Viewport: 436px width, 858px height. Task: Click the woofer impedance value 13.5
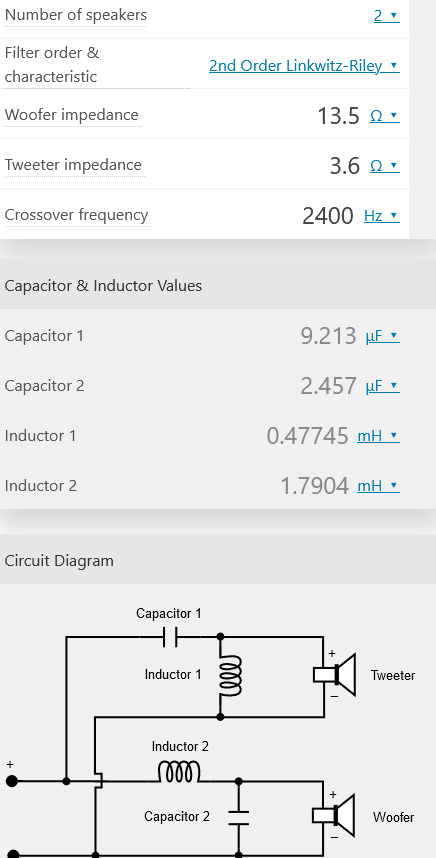338,115
